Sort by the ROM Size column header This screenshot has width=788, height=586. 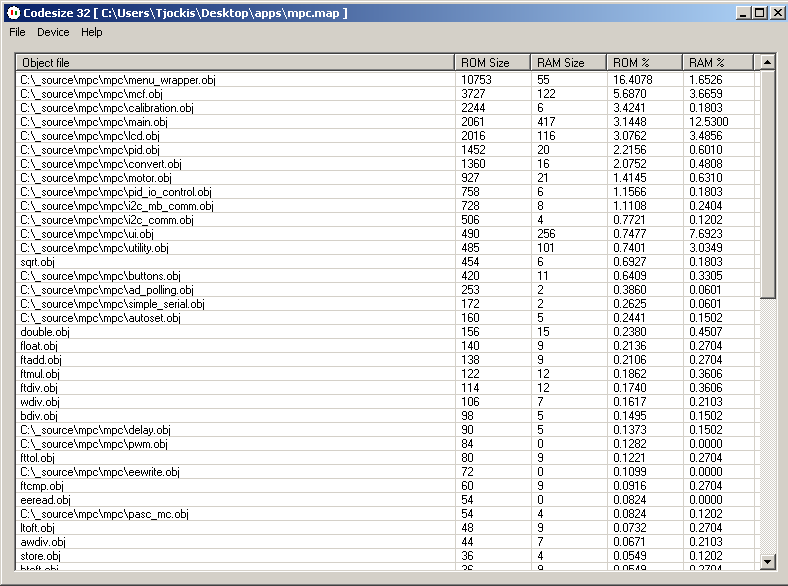(492, 62)
